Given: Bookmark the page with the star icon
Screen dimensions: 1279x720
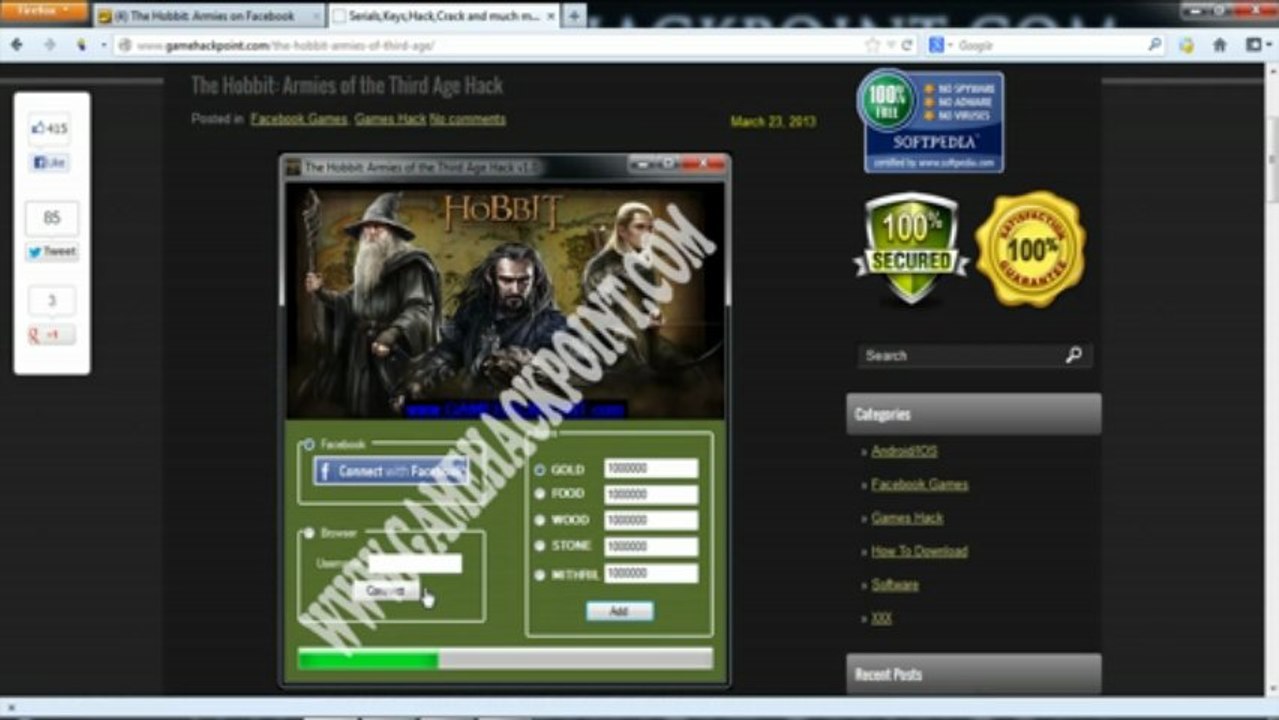Looking at the screenshot, I should coord(872,45).
